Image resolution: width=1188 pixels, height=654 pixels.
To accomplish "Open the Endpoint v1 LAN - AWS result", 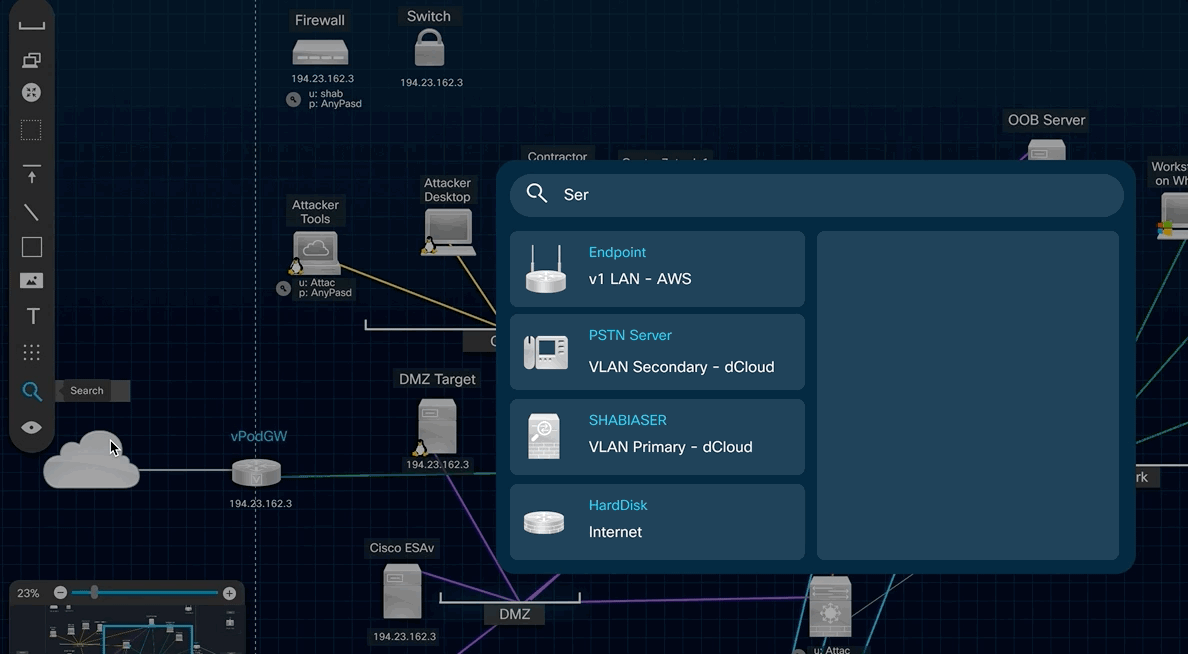I will [657, 269].
